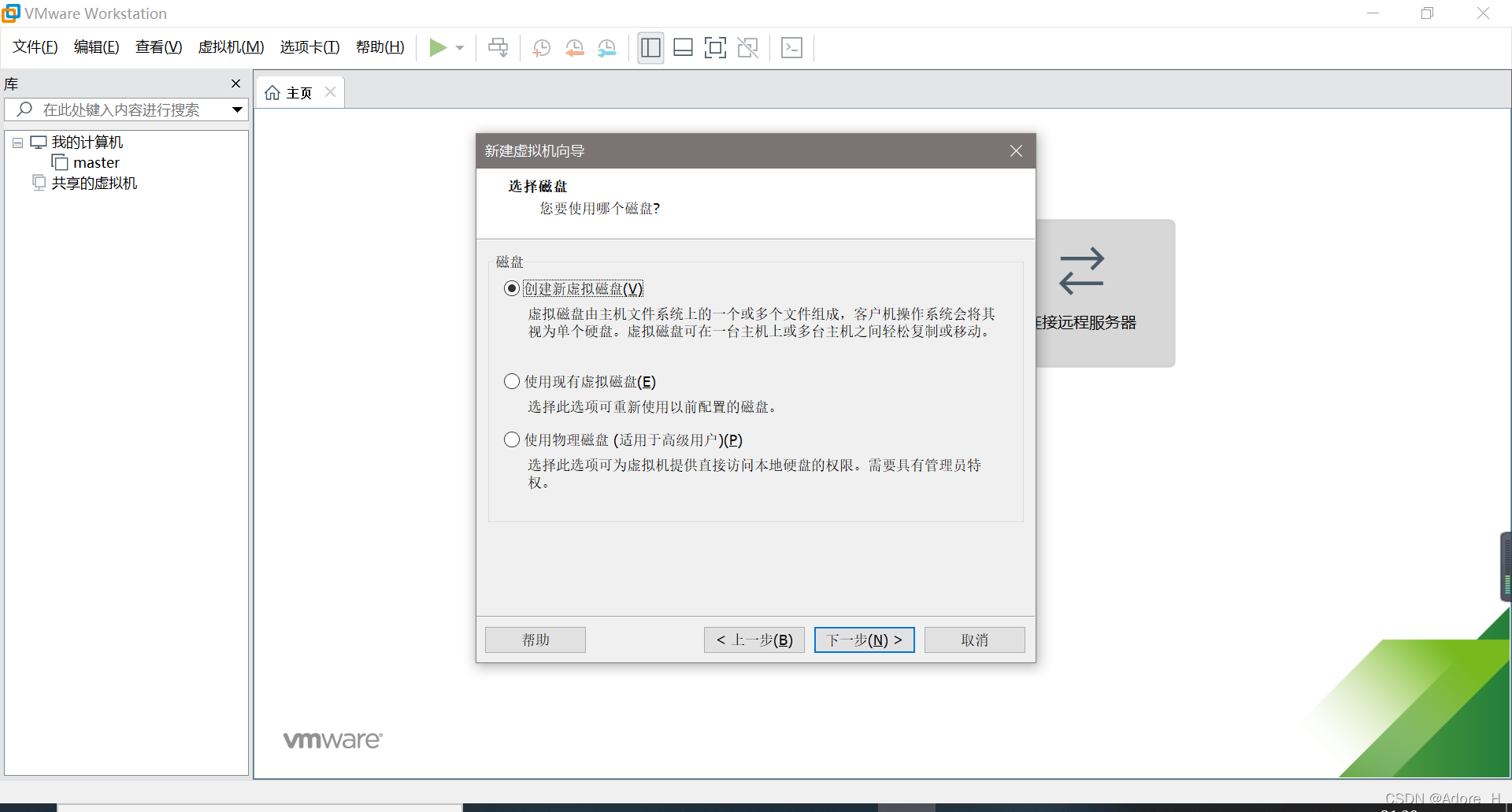
Task: Click the 连接远程服务器 tile label
Action: coord(1086,323)
